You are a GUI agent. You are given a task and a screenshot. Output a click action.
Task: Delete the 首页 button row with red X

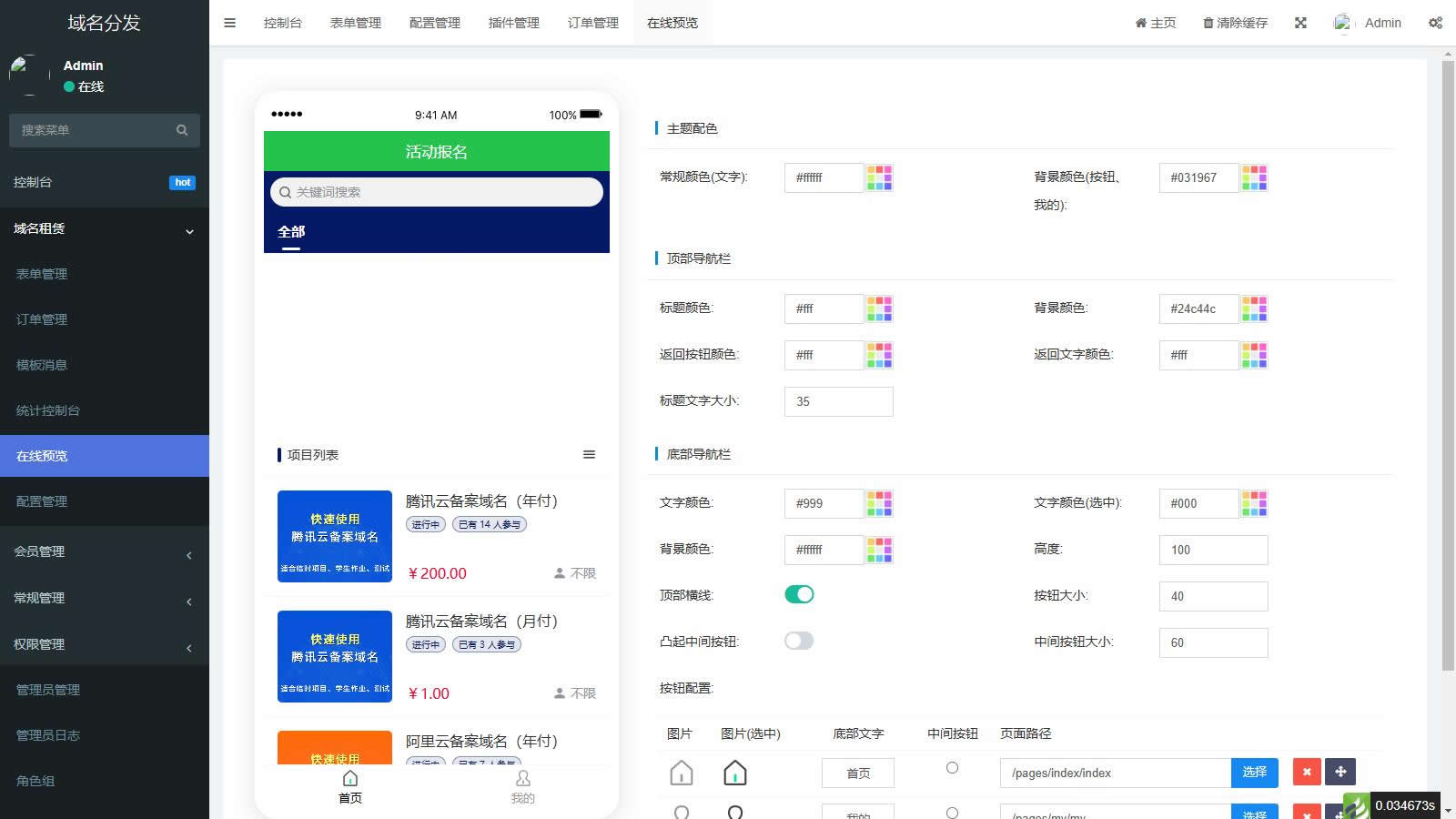(1307, 773)
